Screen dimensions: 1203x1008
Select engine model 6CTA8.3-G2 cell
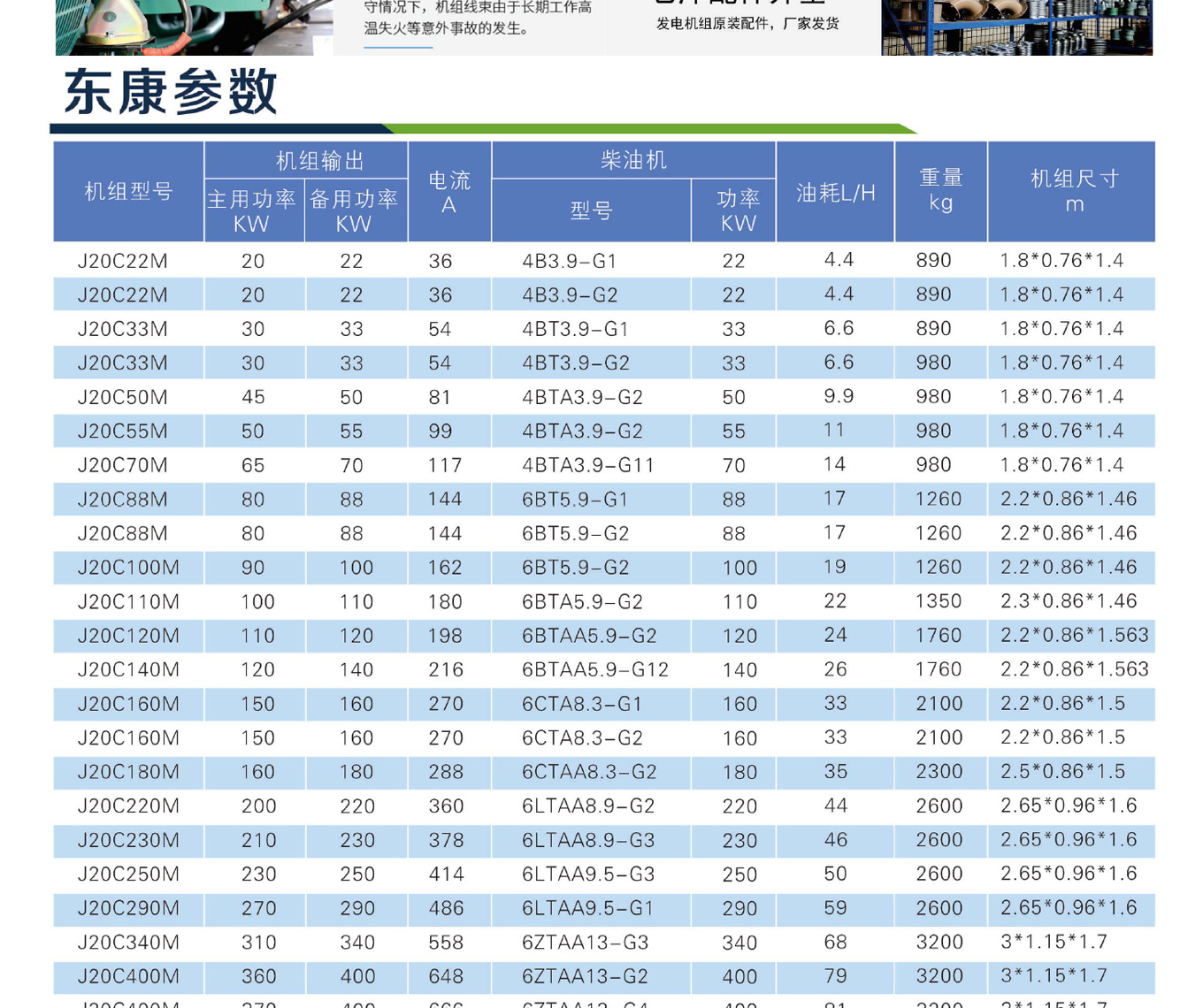[x=582, y=738]
